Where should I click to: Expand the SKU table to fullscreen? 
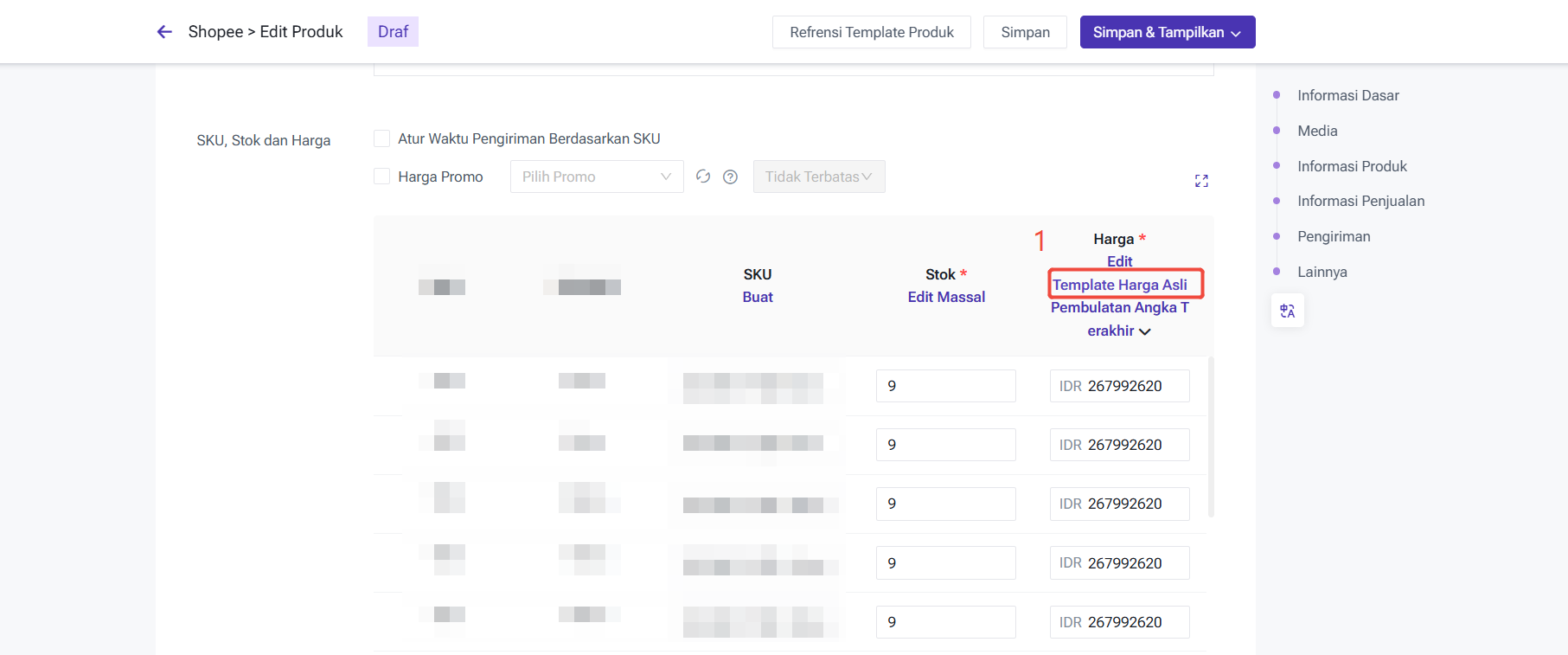coord(1201,181)
